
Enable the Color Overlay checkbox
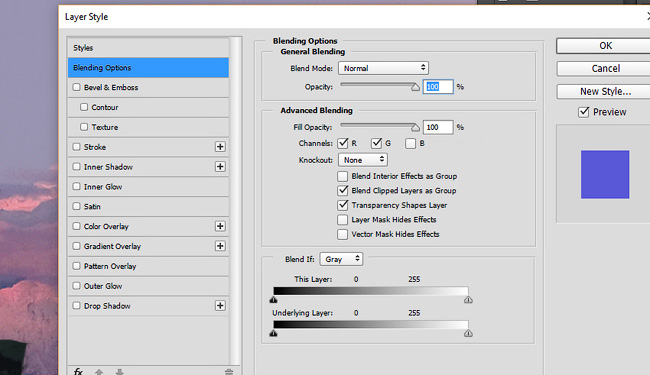click(76, 226)
